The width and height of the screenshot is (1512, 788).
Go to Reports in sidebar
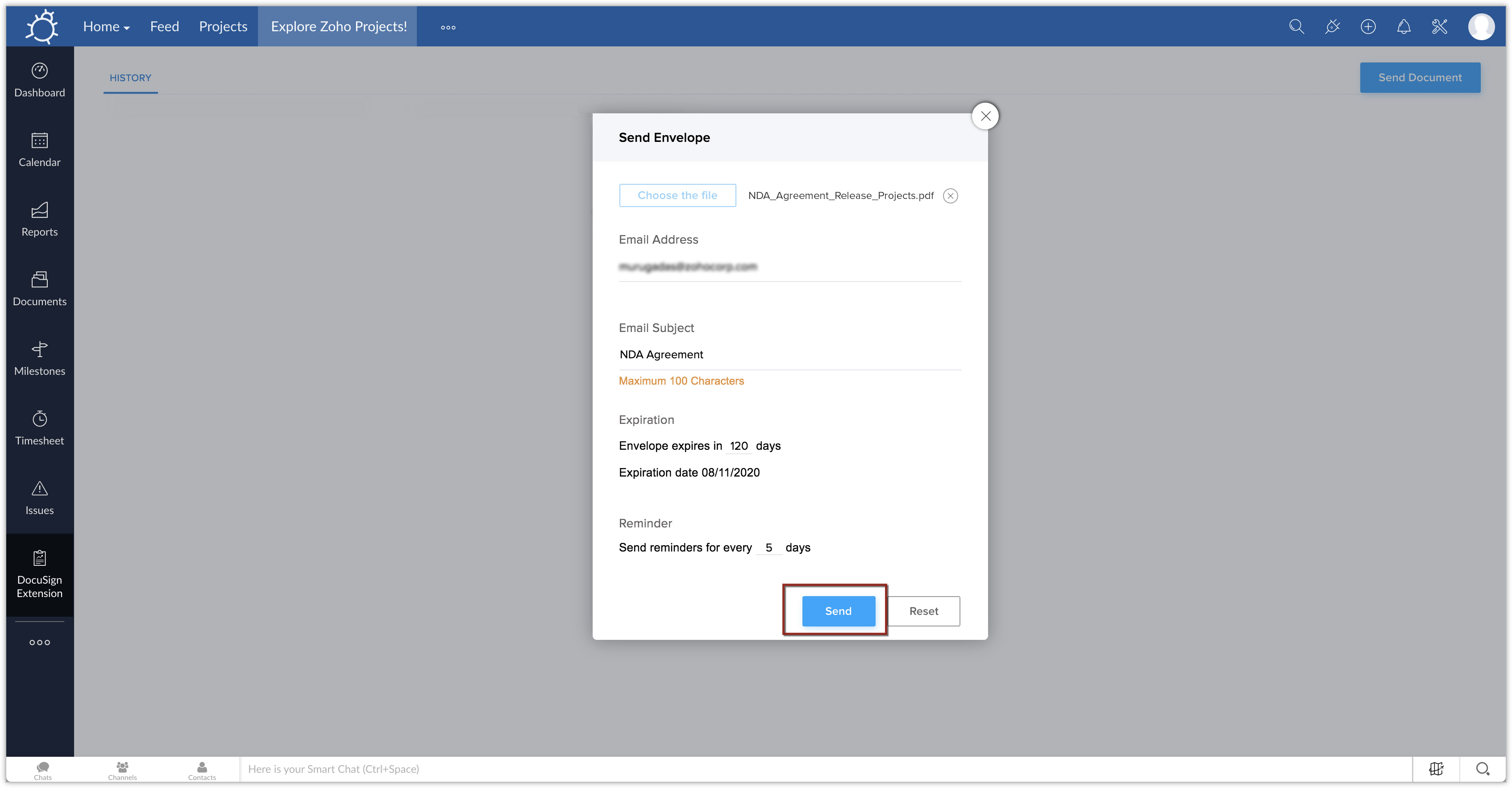point(39,220)
